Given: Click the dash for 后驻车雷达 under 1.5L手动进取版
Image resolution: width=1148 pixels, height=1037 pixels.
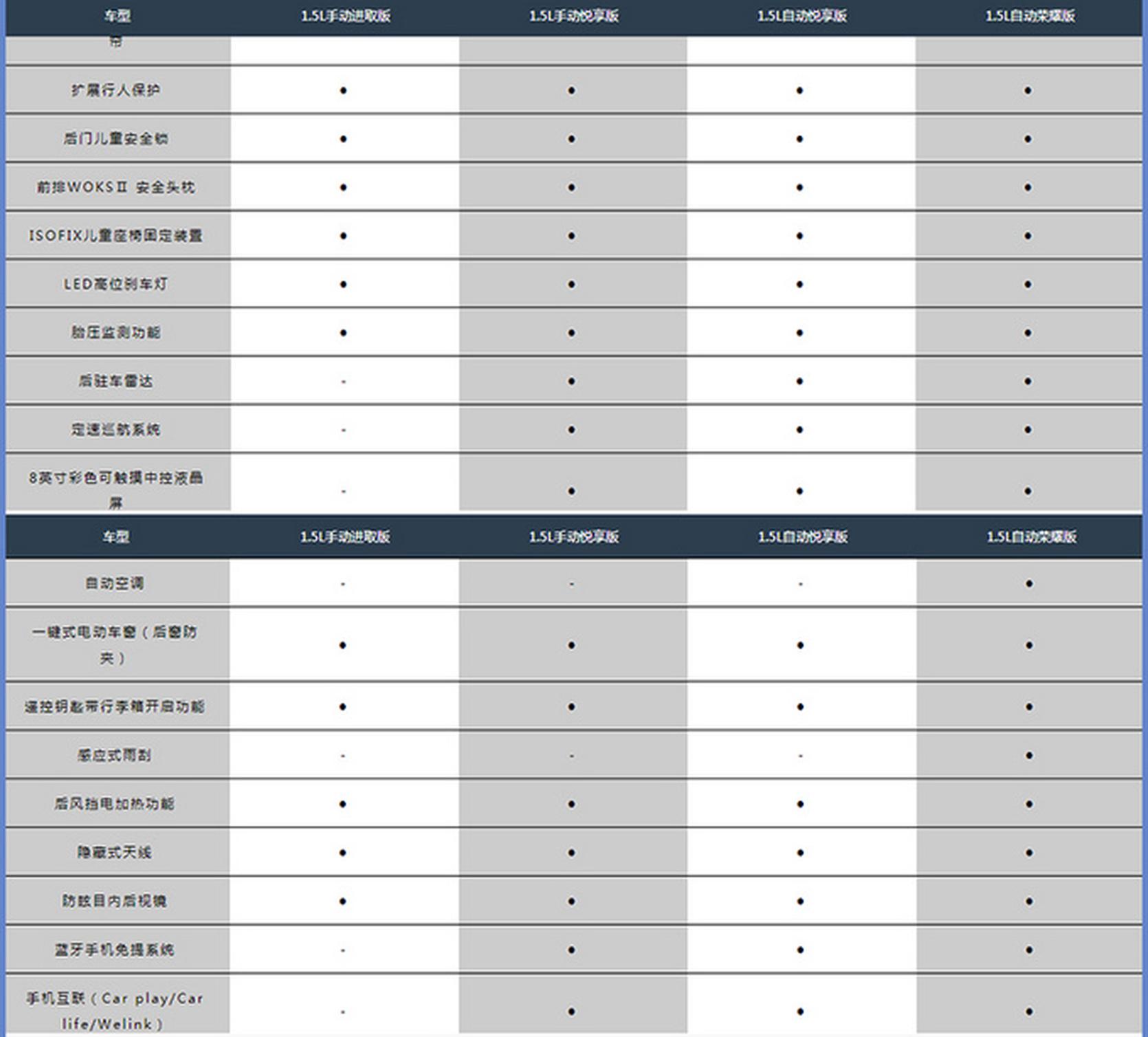Looking at the screenshot, I should coord(343,382).
